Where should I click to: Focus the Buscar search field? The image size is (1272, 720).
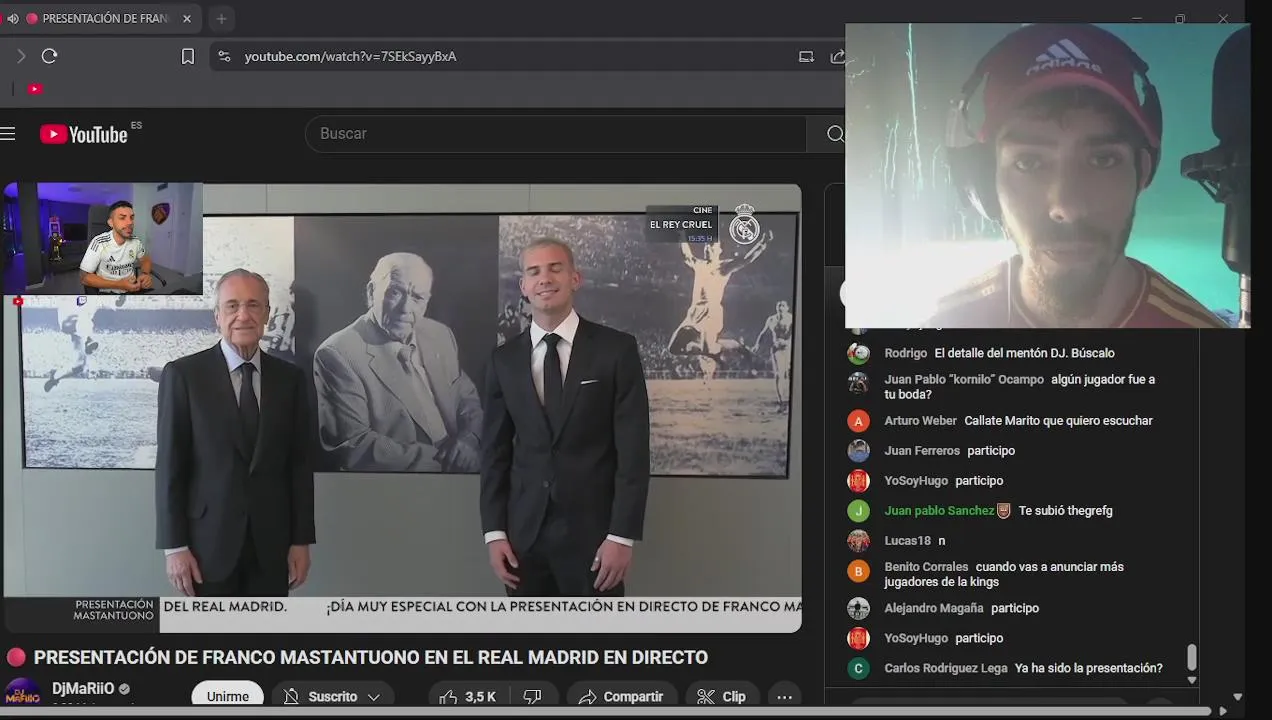pyautogui.click(x=555, y=134)
